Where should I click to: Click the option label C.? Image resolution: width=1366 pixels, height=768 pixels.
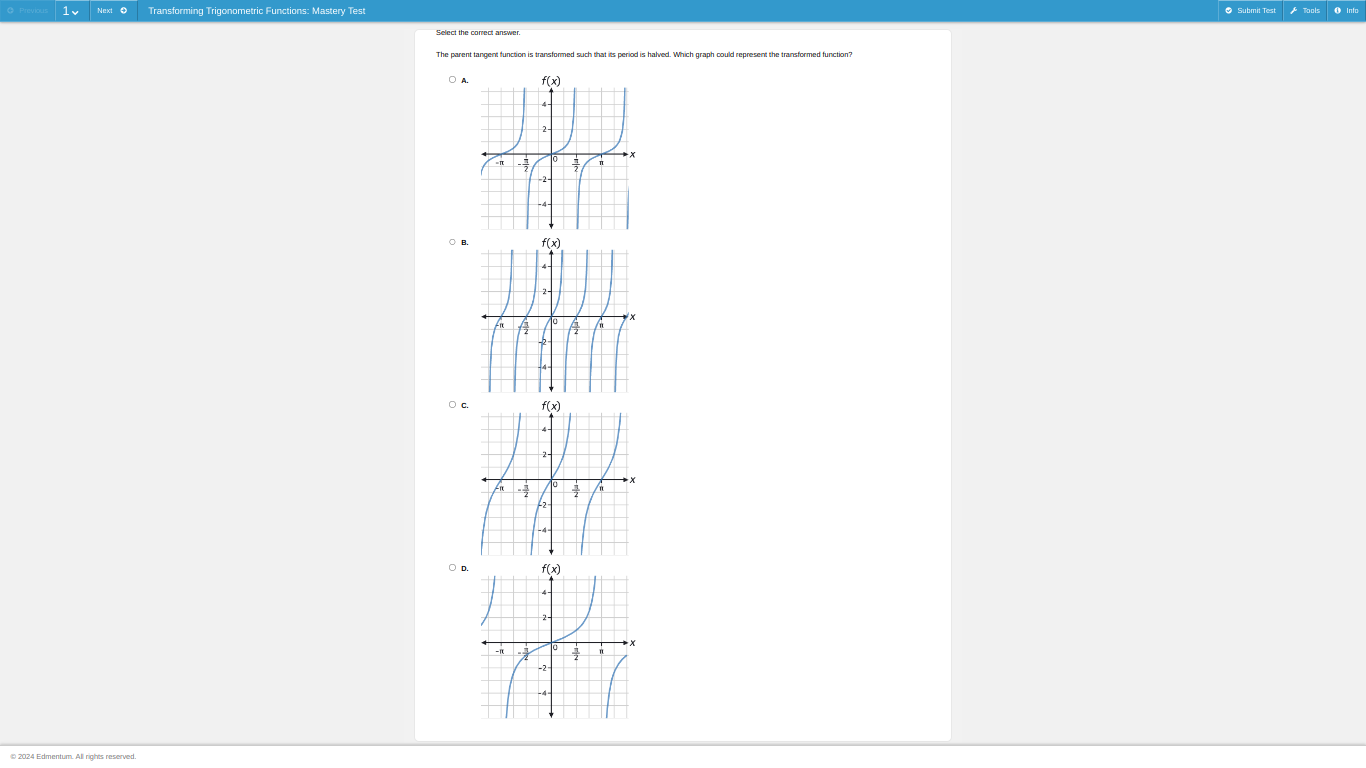(x=465, y=406)
